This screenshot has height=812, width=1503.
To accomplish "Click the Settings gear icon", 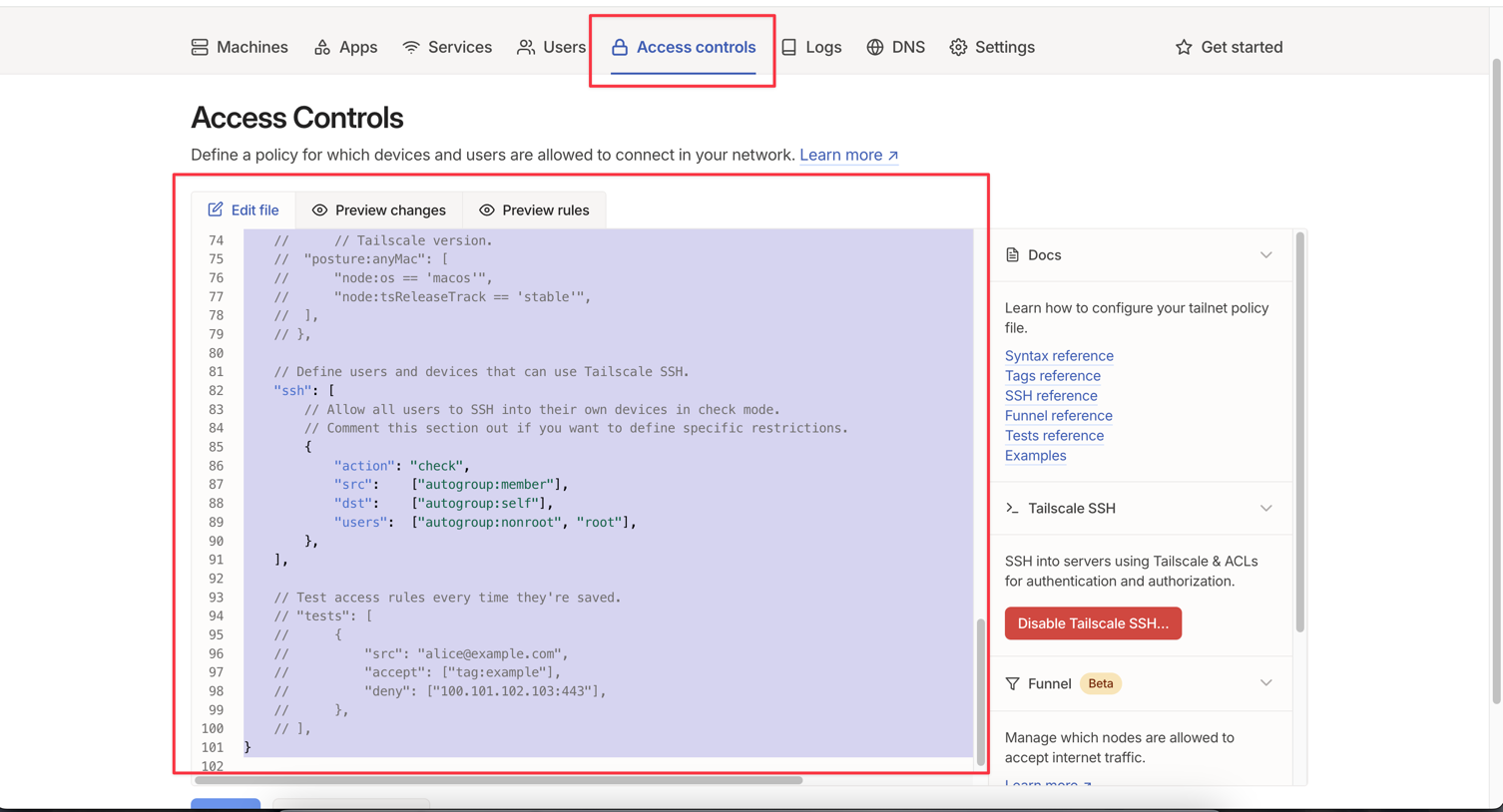I will point(958,47).
